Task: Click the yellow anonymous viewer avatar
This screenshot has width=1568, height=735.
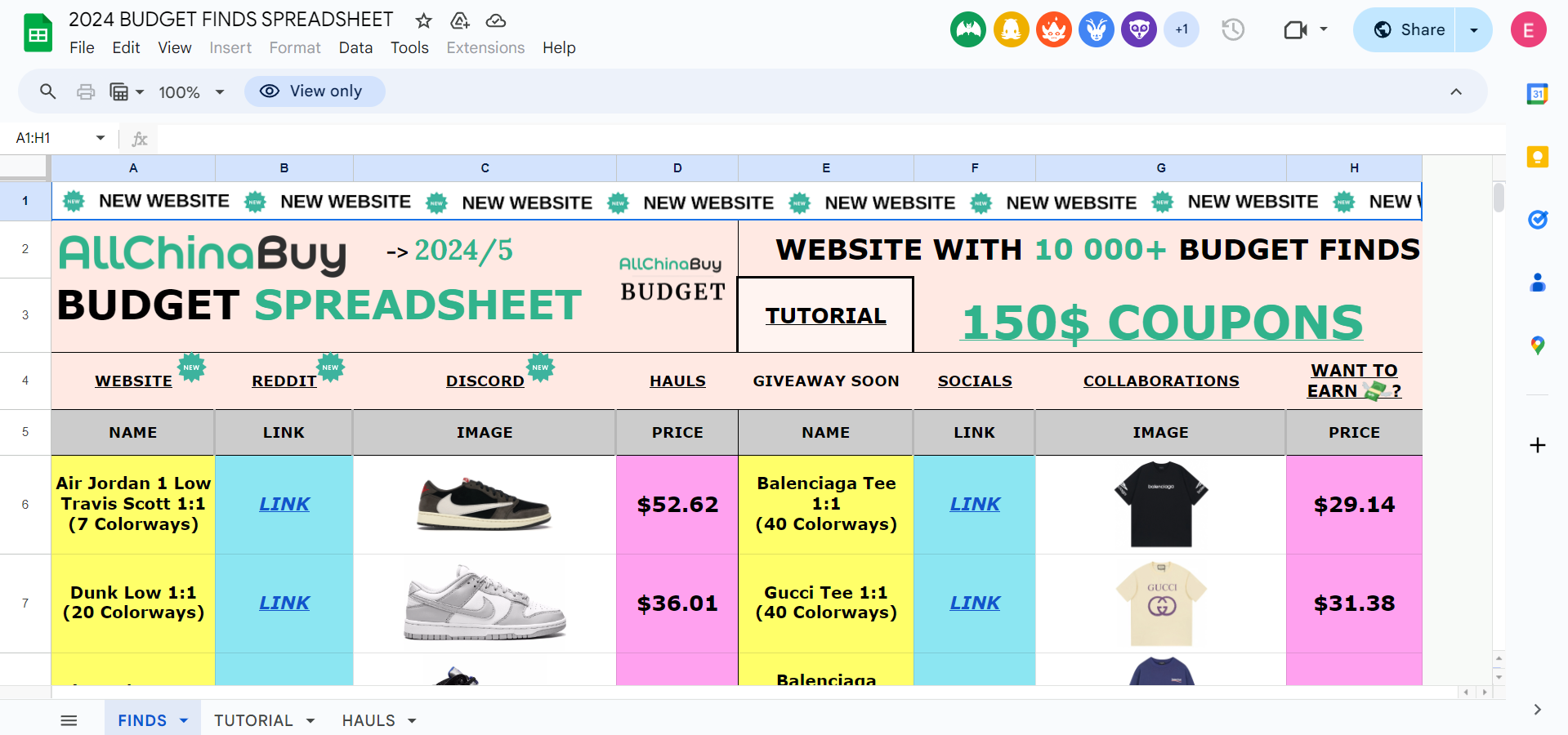Action: click(1012, 30)
